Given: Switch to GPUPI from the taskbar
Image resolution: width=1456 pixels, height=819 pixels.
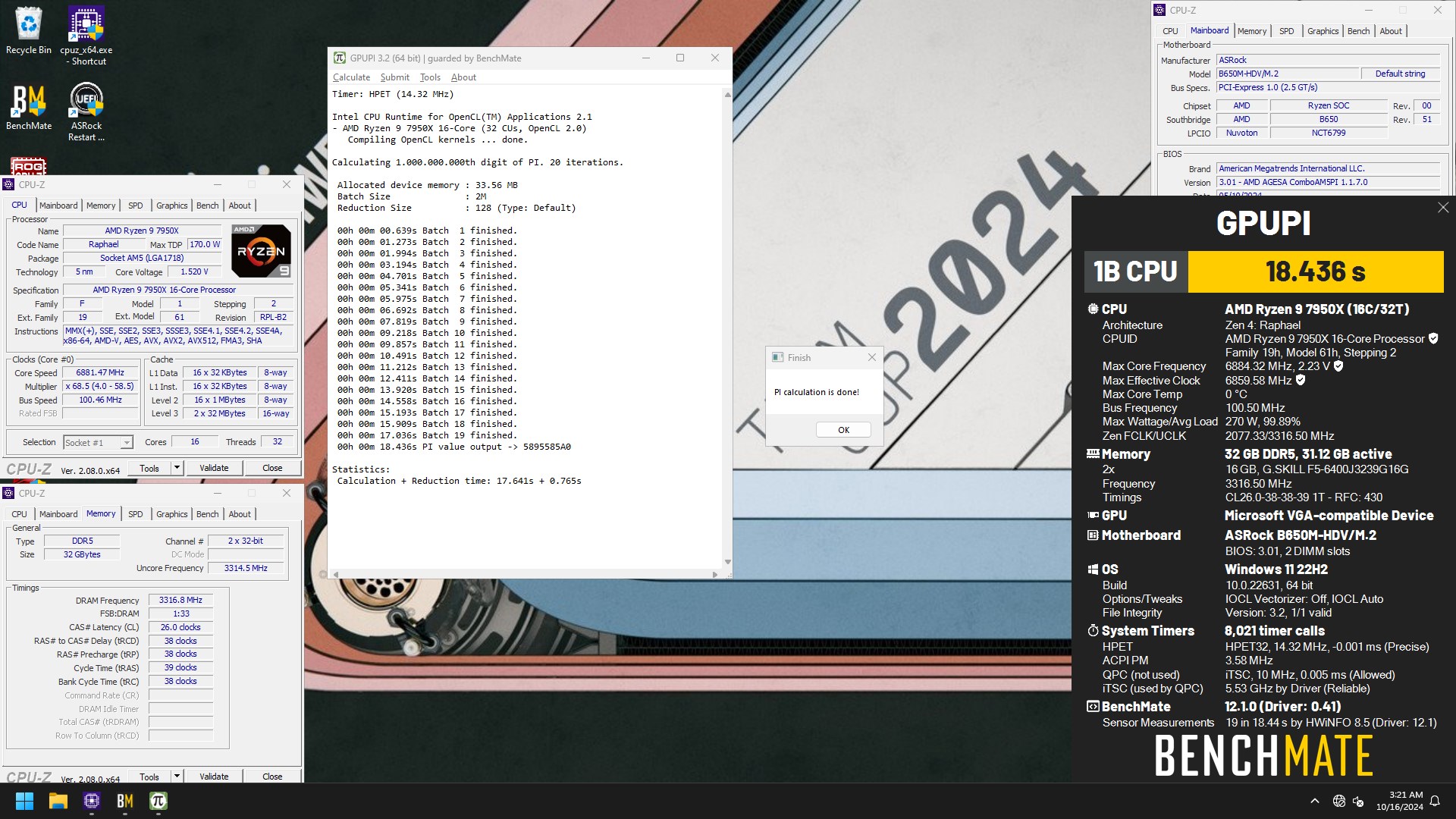Looking at the screenshot, I should (158, 801).
